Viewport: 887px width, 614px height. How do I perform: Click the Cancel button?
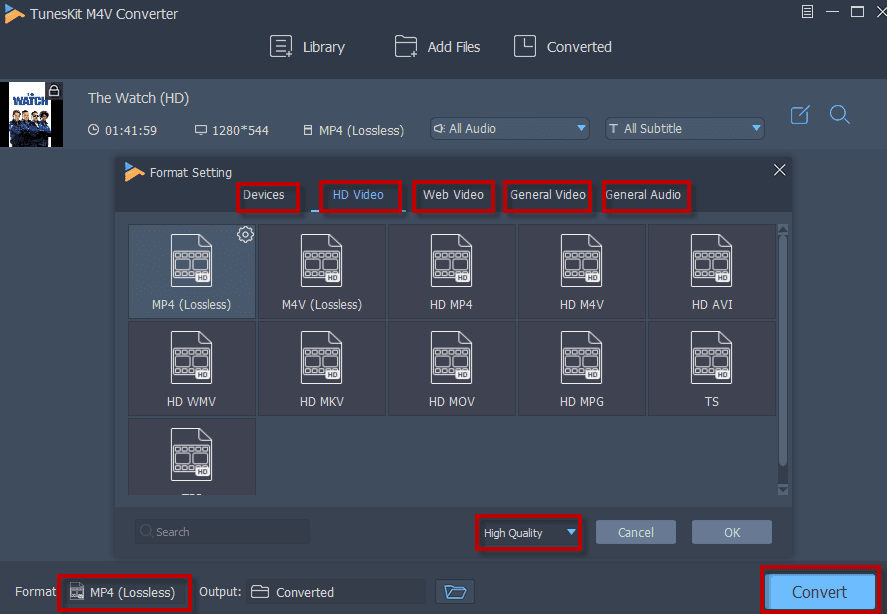click(636, 533)
